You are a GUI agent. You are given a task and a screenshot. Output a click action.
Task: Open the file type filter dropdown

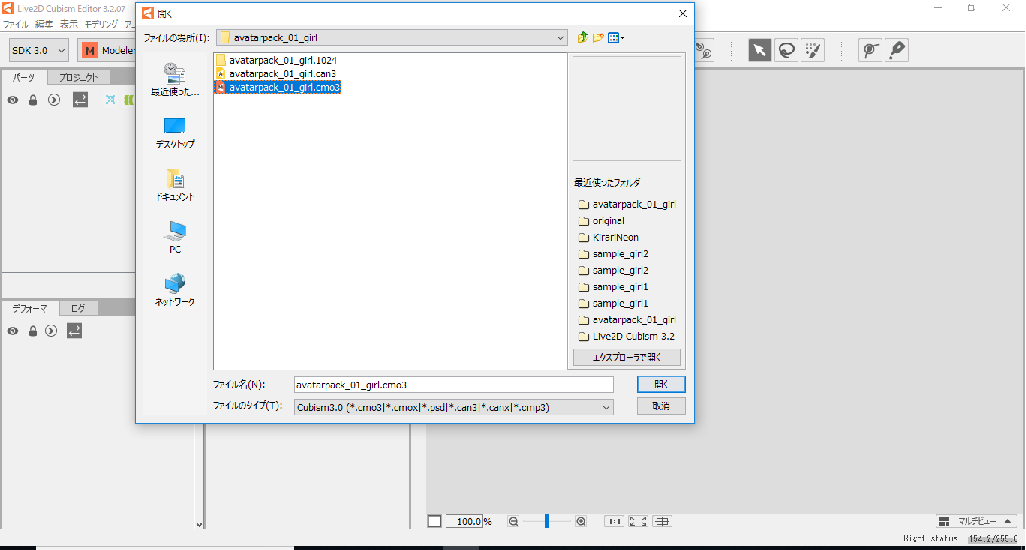point(605,407)
